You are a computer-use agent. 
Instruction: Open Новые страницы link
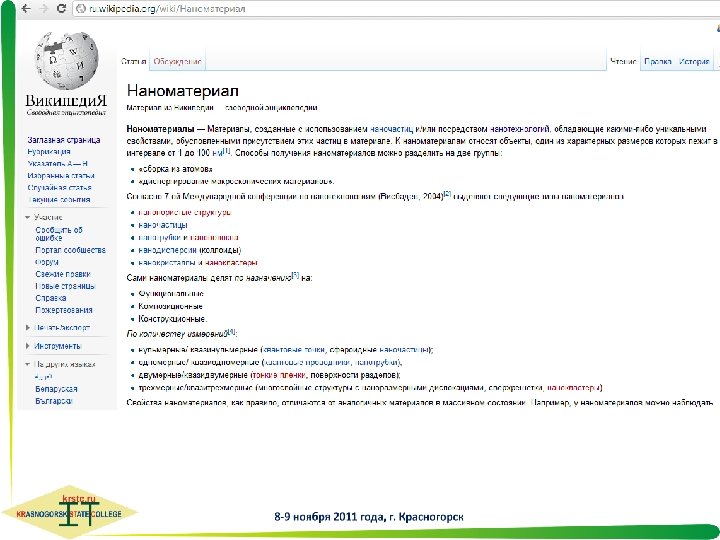coord(65,286)
